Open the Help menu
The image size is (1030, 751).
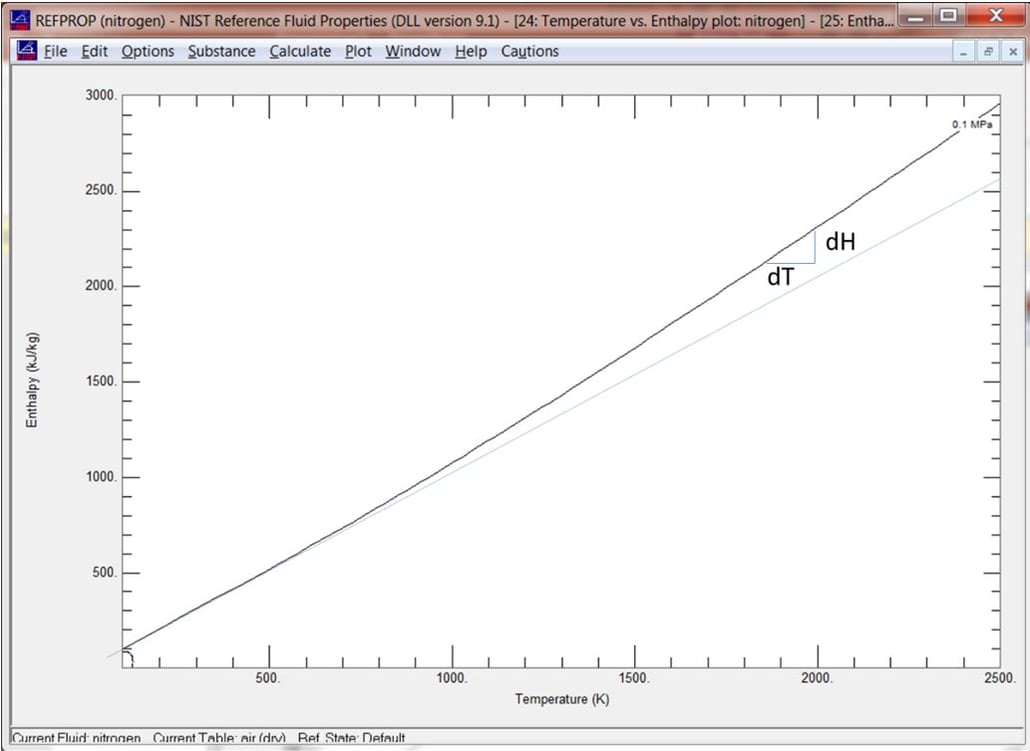pyautogui.click(x=470, y=51)
